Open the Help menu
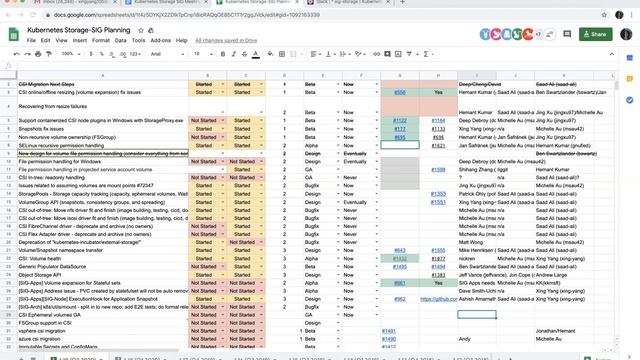 [x=181, y=40]
